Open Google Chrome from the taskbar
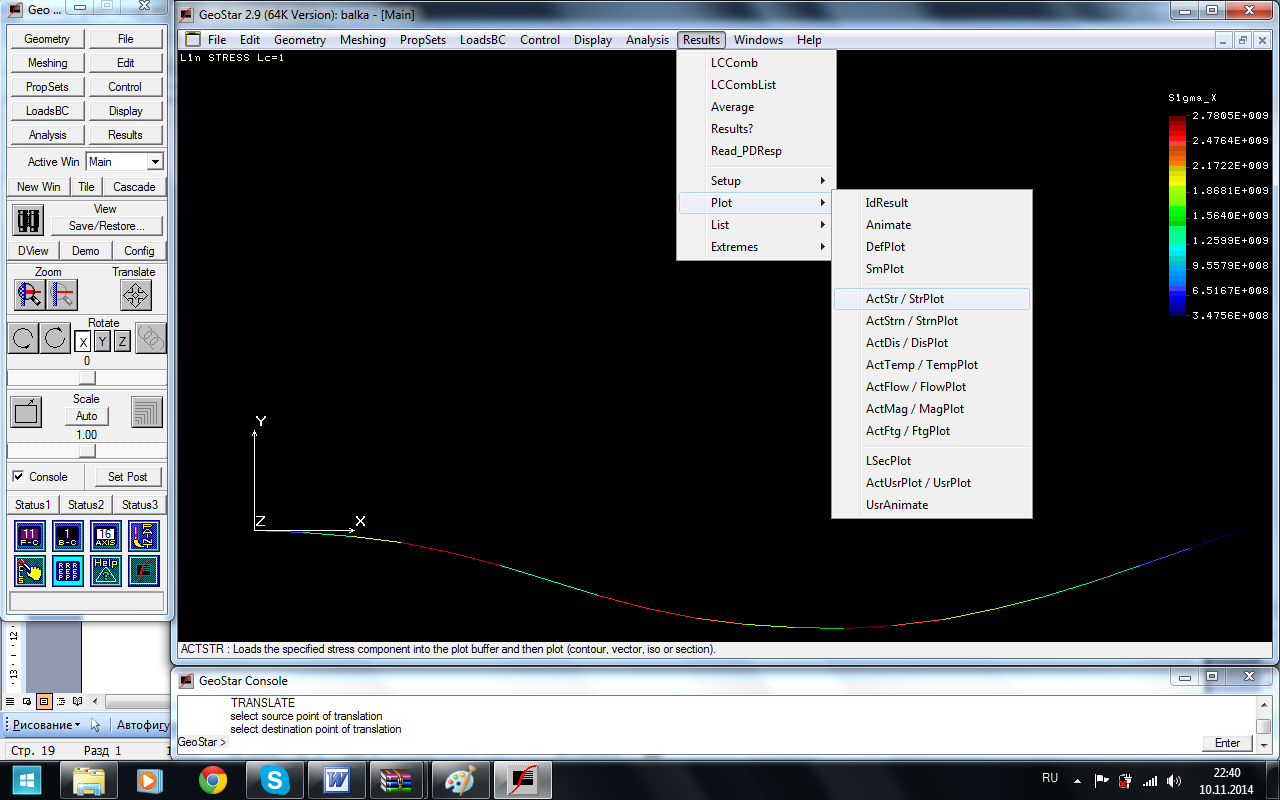The image size is (1280, 800). pyautogui.click(x=213, y=780)
